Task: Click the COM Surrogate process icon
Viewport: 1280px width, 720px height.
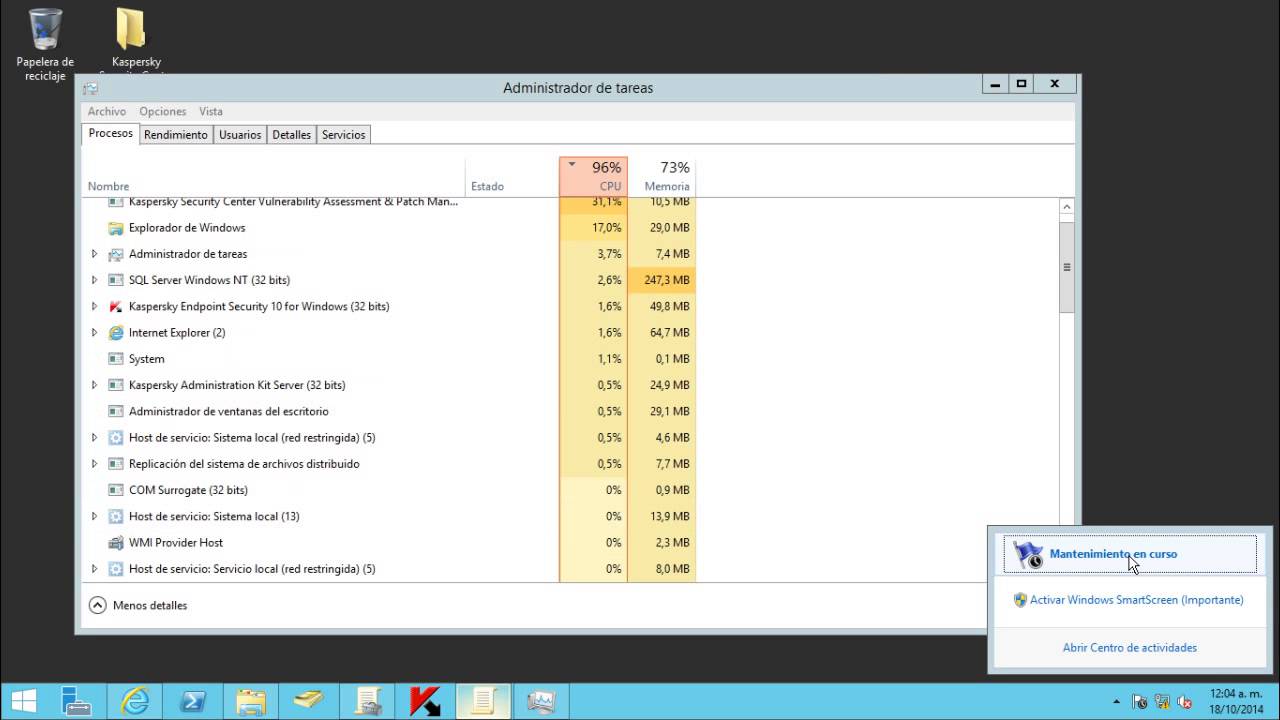Action: (116, 490)
